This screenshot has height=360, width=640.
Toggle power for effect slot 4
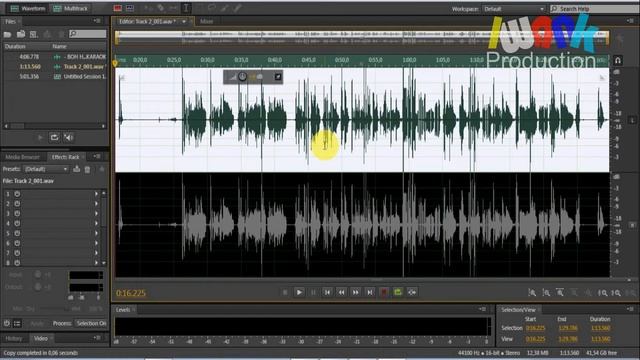tap(17, 223)
